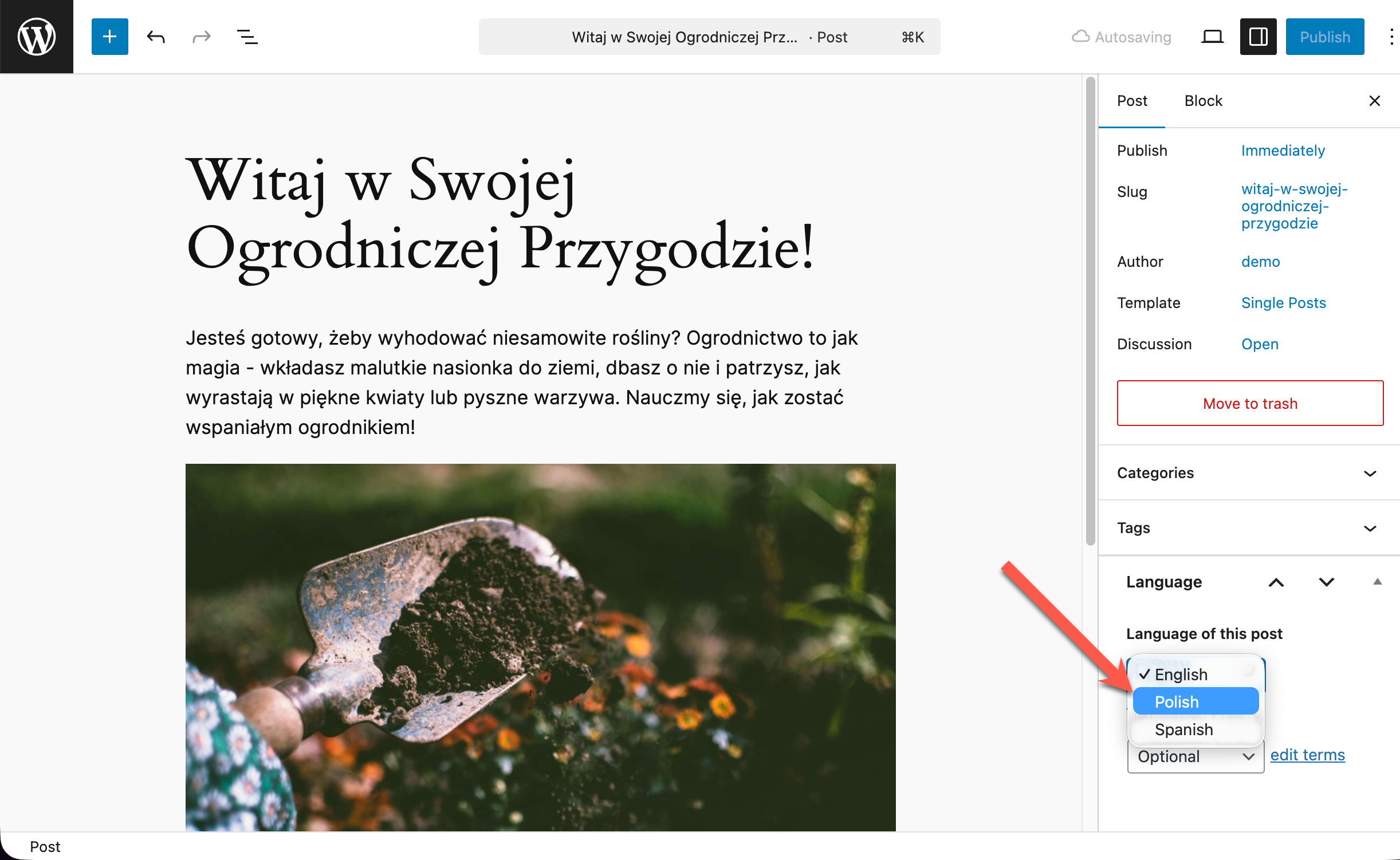Click the redo arrow icon
This screenshot has height=860, width=1400.
(x=201, y=37)
